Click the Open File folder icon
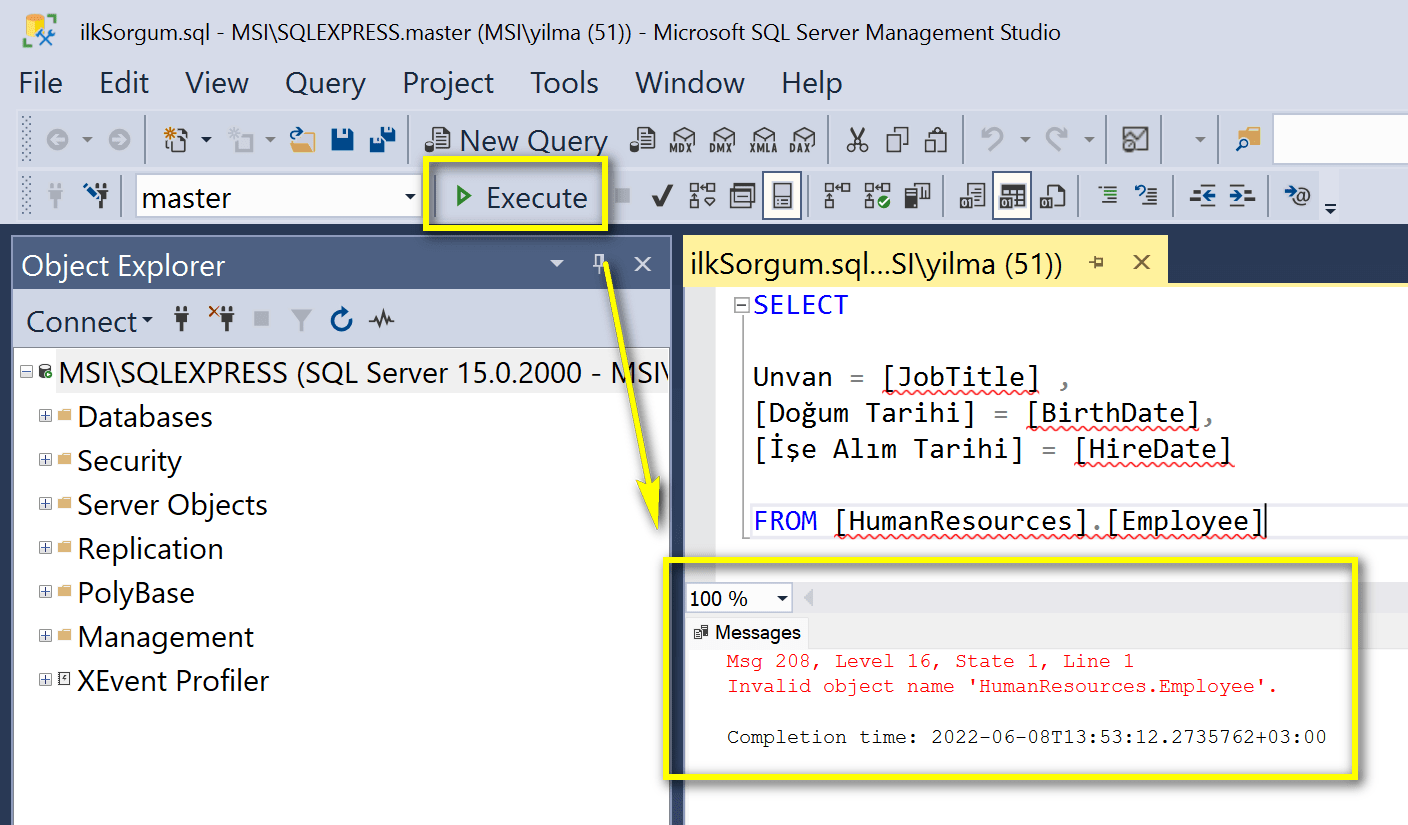Screen dimensions: 1408x825 click(x=302, y=140)
